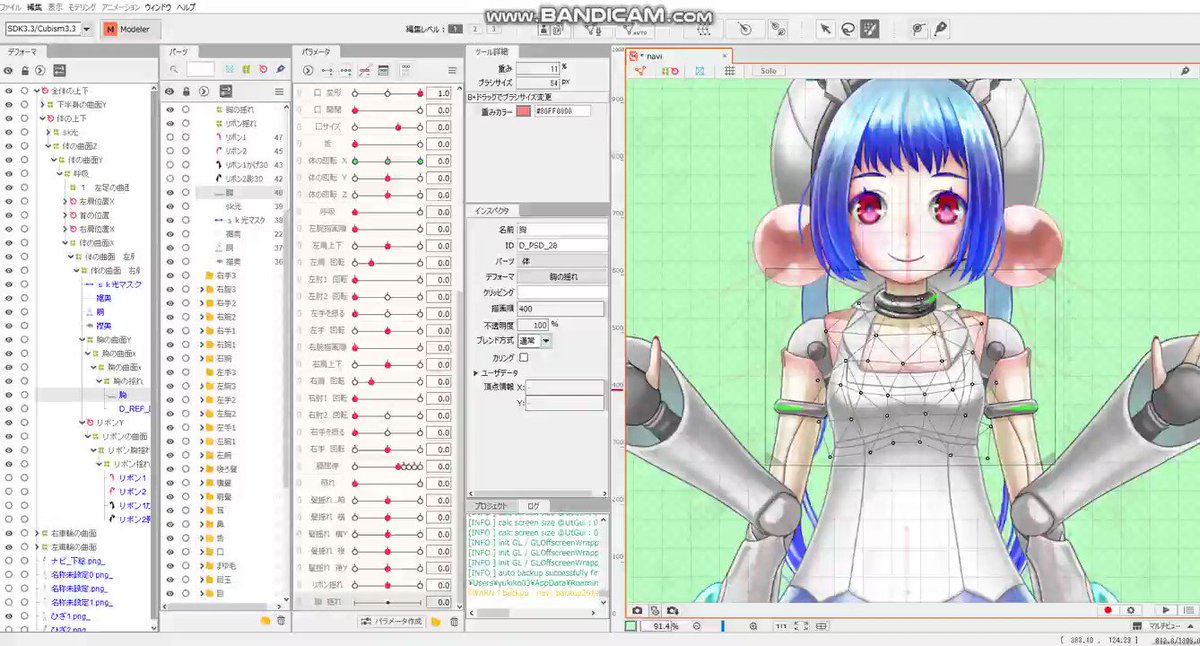Click the 口サイズ parameter slider

click(x=388, y=127)
